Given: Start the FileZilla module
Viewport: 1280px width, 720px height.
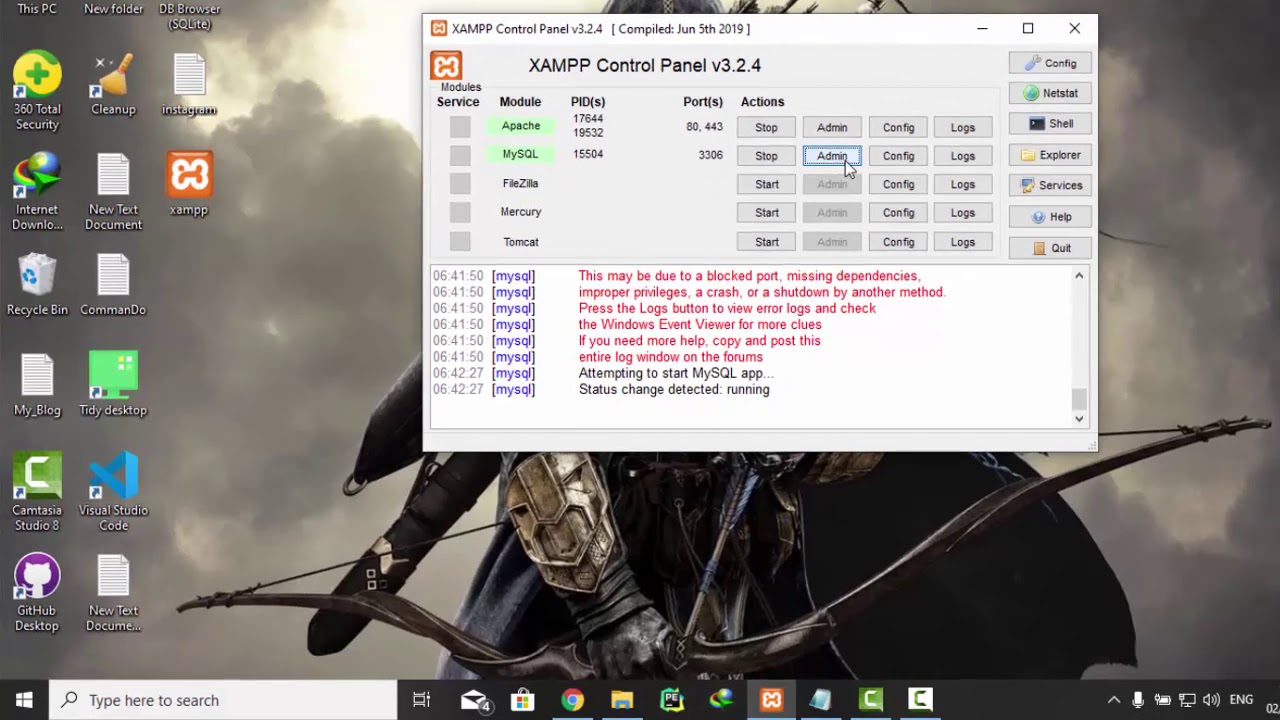Looking at the screenshot, I should tap(766, 184).
